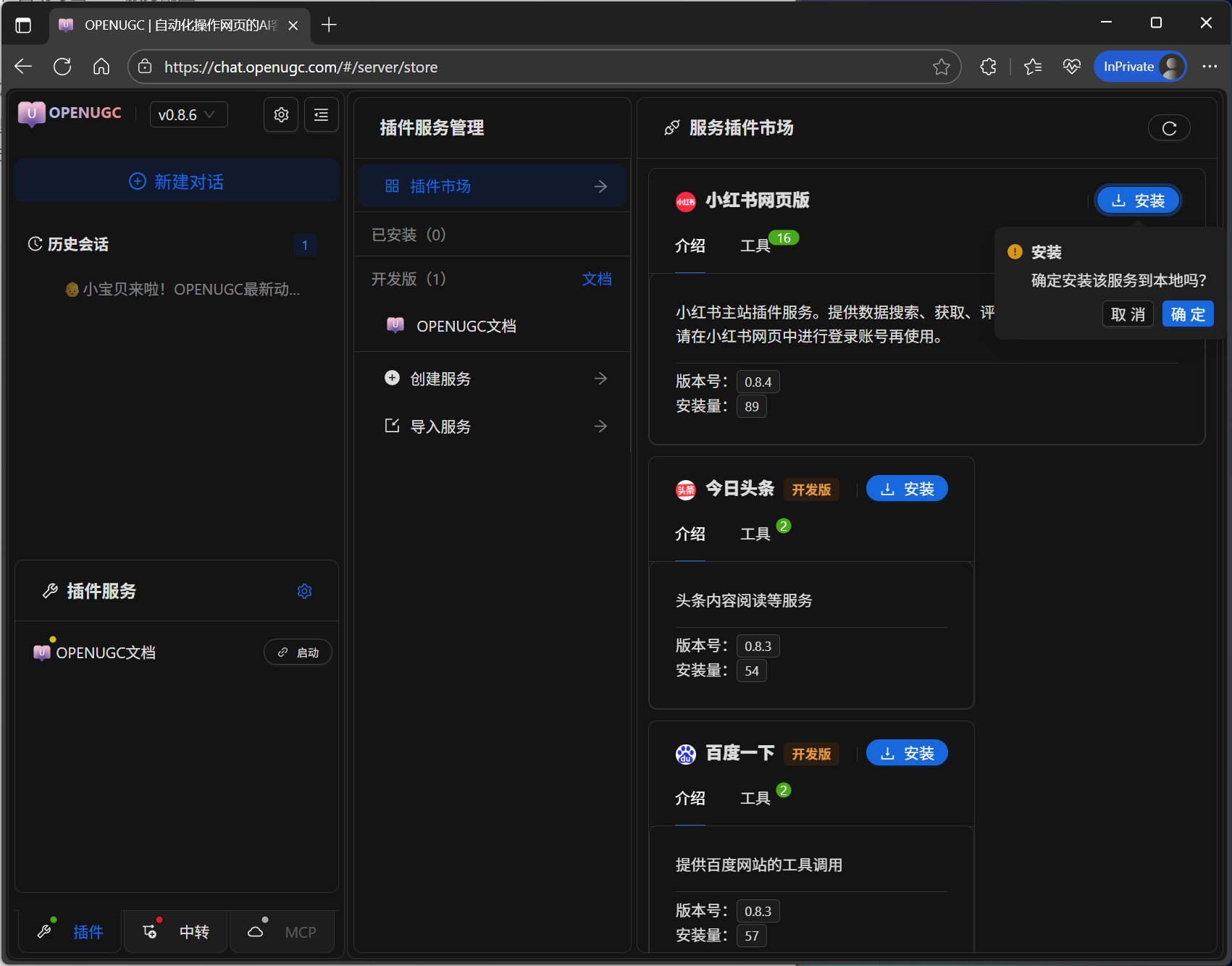1232x966 pixels.
Task: Open browser extensions puzzle icon
Action: click(988, 67)
